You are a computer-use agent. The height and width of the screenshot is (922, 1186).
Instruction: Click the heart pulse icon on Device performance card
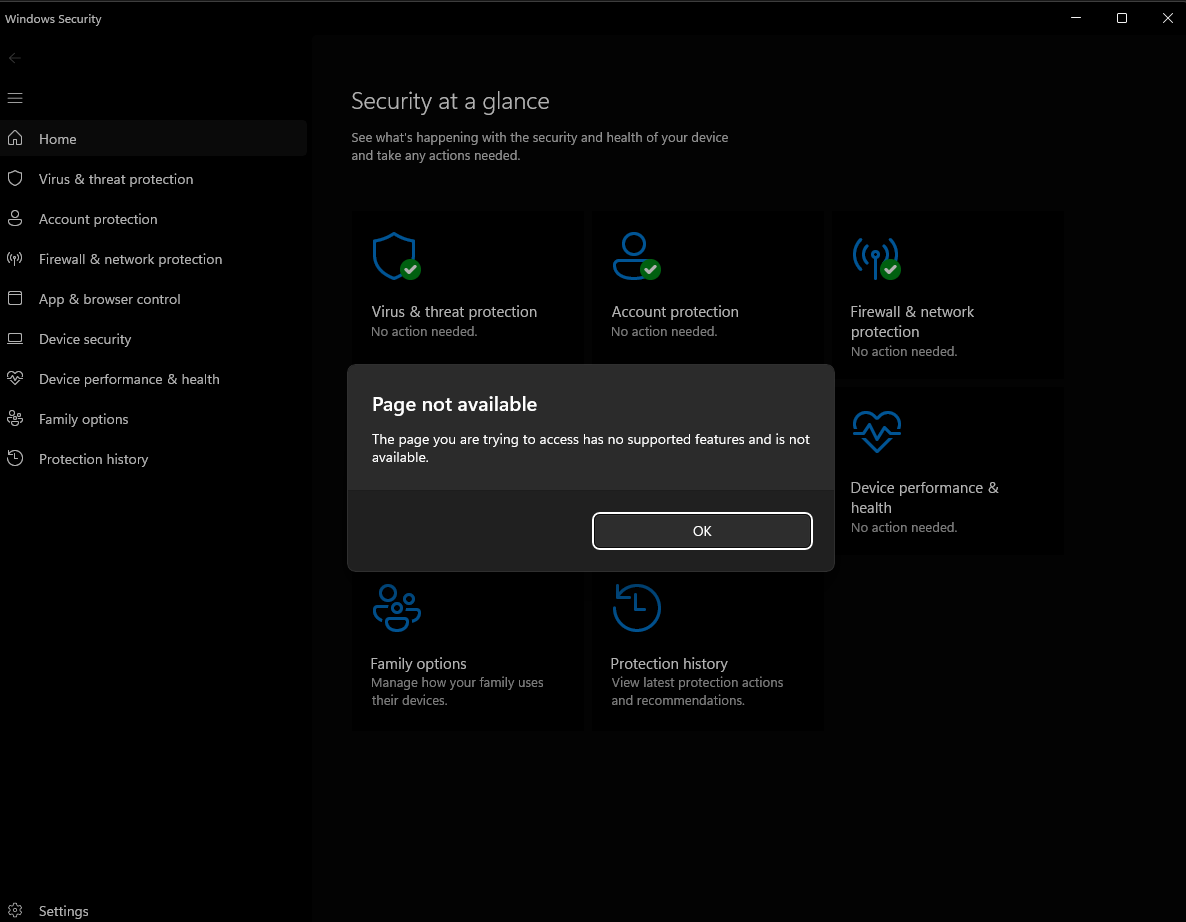[877, 432]
